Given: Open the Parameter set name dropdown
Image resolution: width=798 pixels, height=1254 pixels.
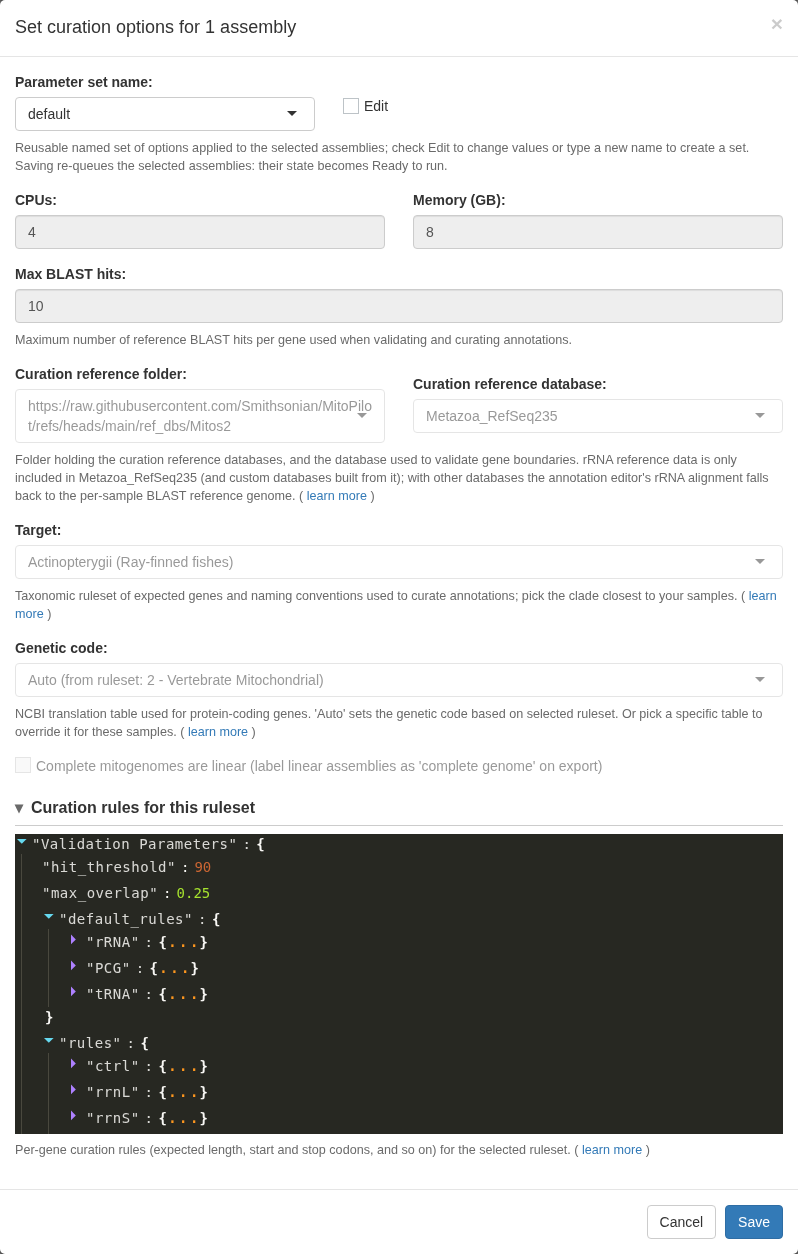Looking at the screenshot, I should coord(165,114).
